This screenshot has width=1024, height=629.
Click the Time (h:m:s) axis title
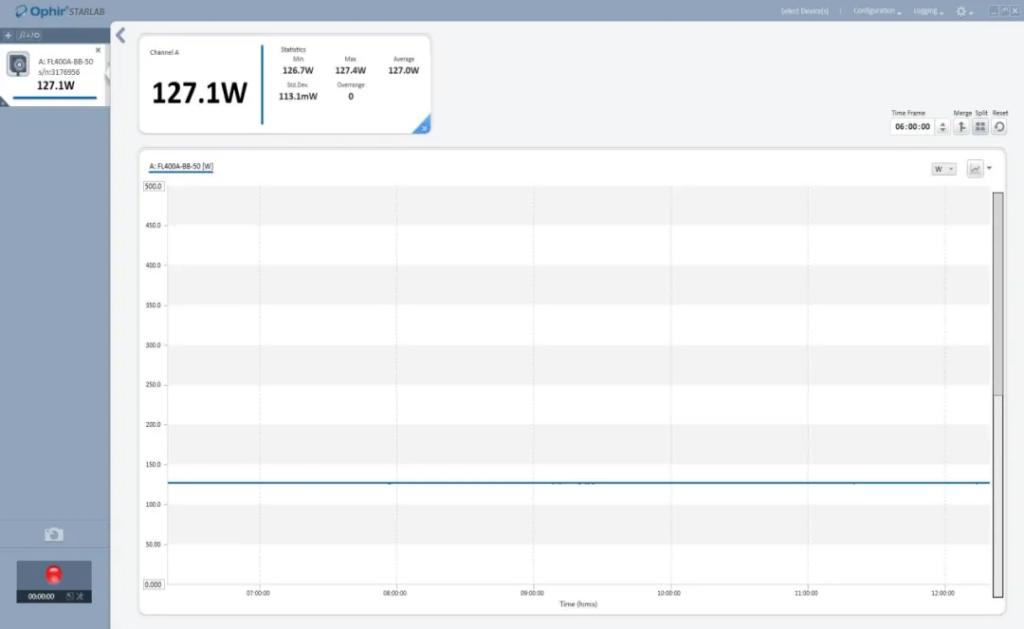coord(578,604)
